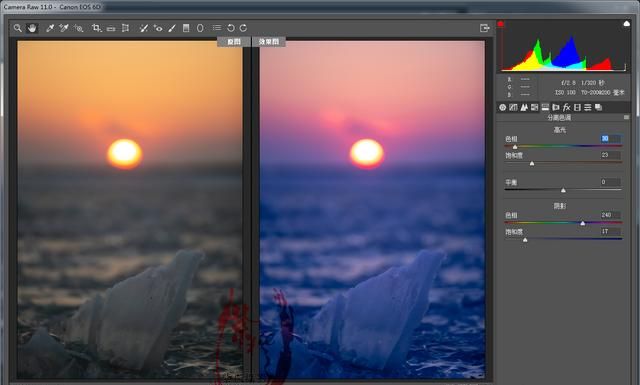Open the HSL Adjustments panel tab
This screenshot has height=385, width=640.
coord(534,107)
